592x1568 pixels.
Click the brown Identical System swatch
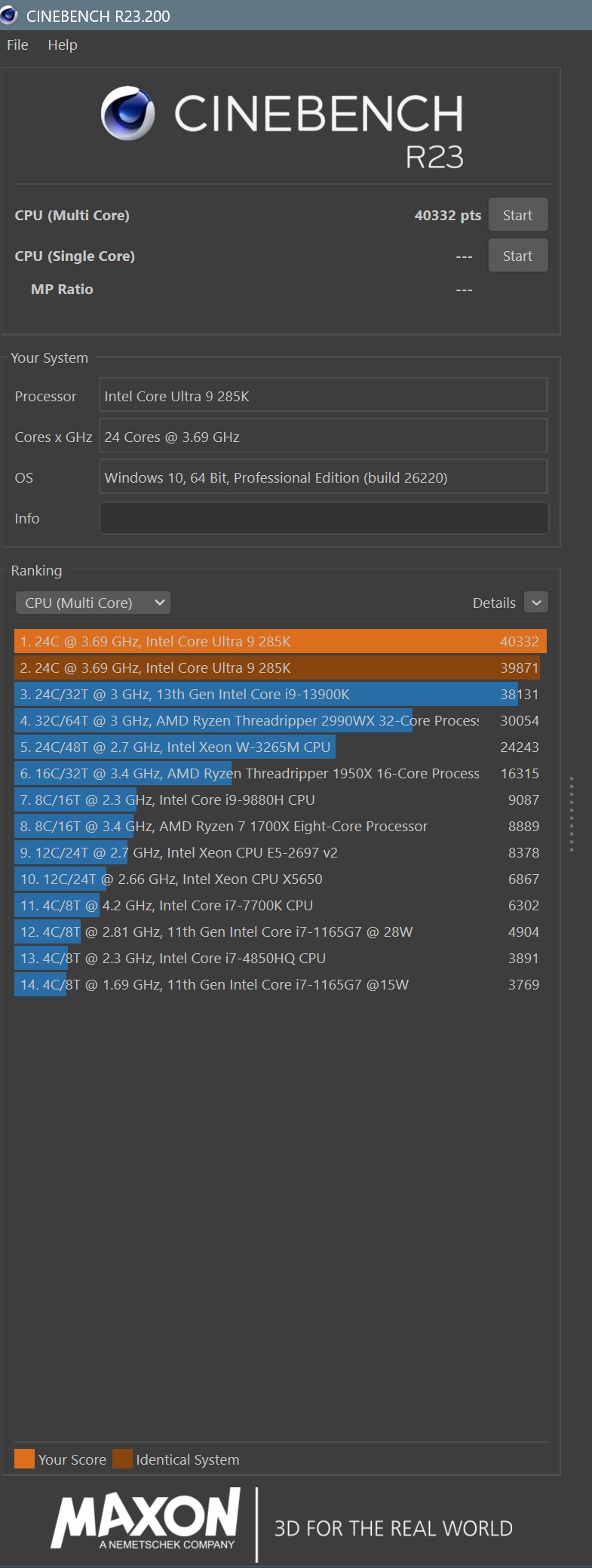(122, 1459)
